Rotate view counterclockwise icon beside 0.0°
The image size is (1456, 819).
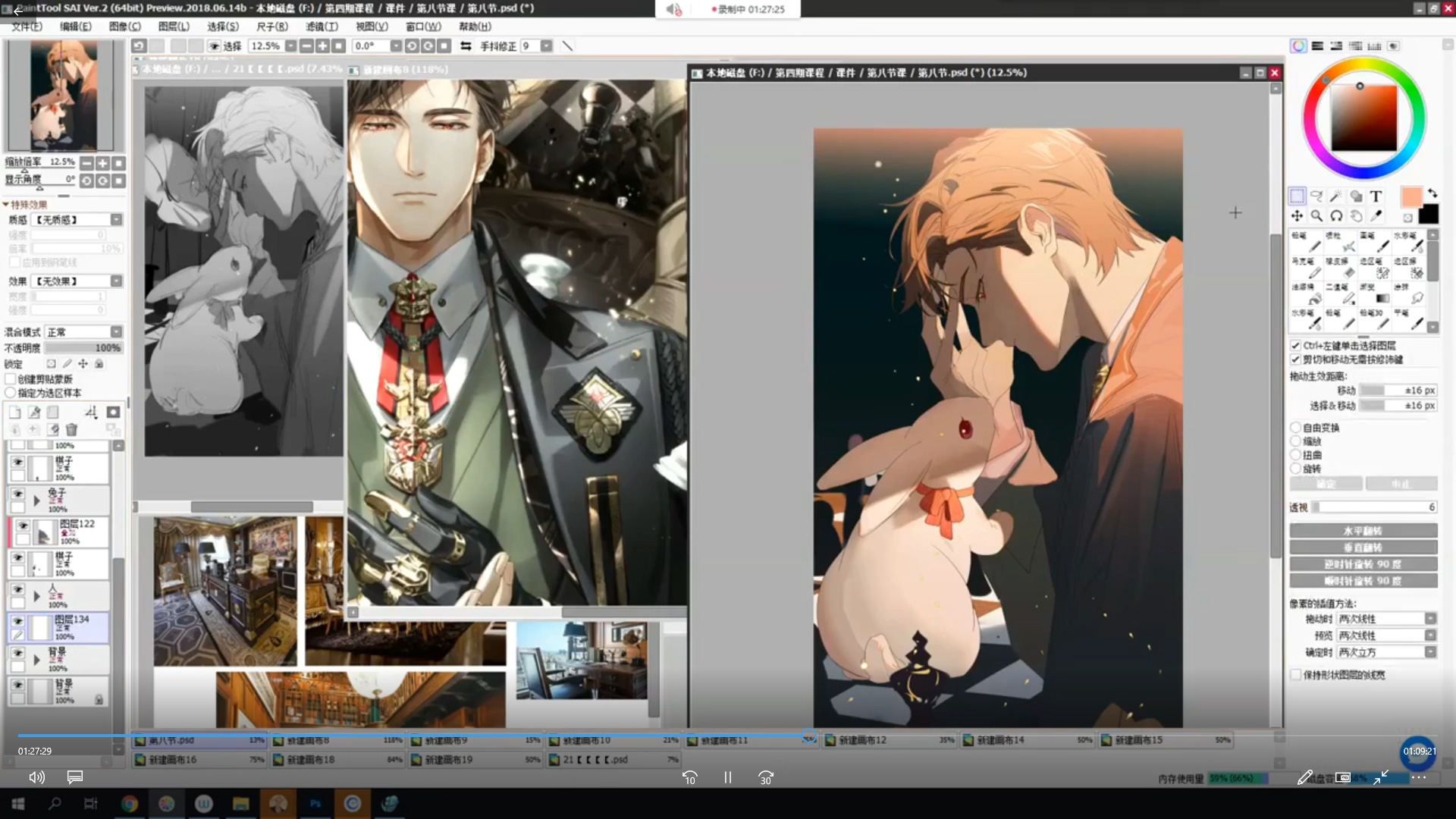(412, 46)
